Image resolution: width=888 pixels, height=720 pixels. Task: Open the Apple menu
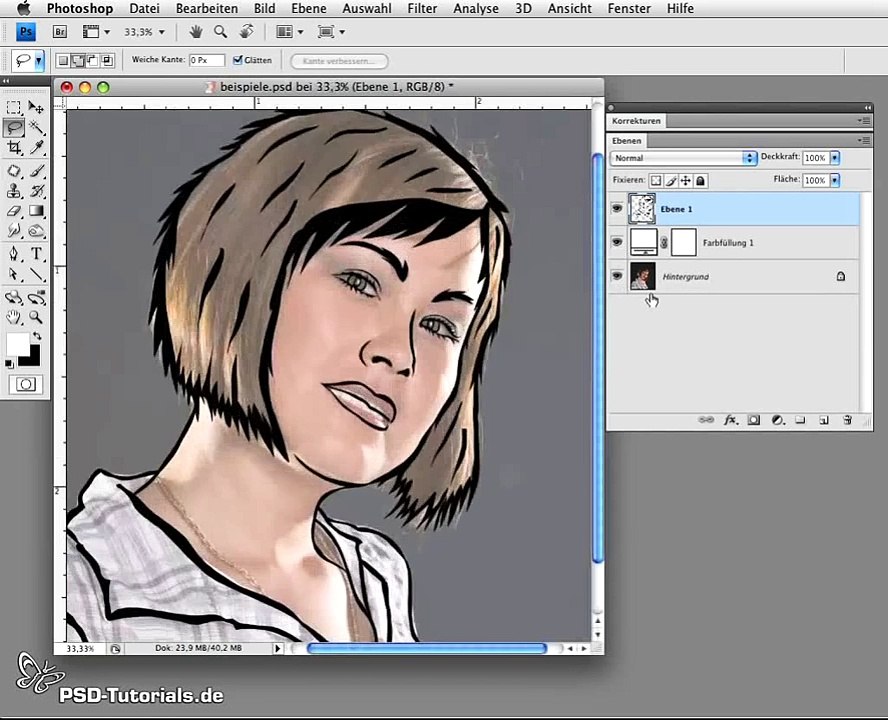click(x=23, y=8)
